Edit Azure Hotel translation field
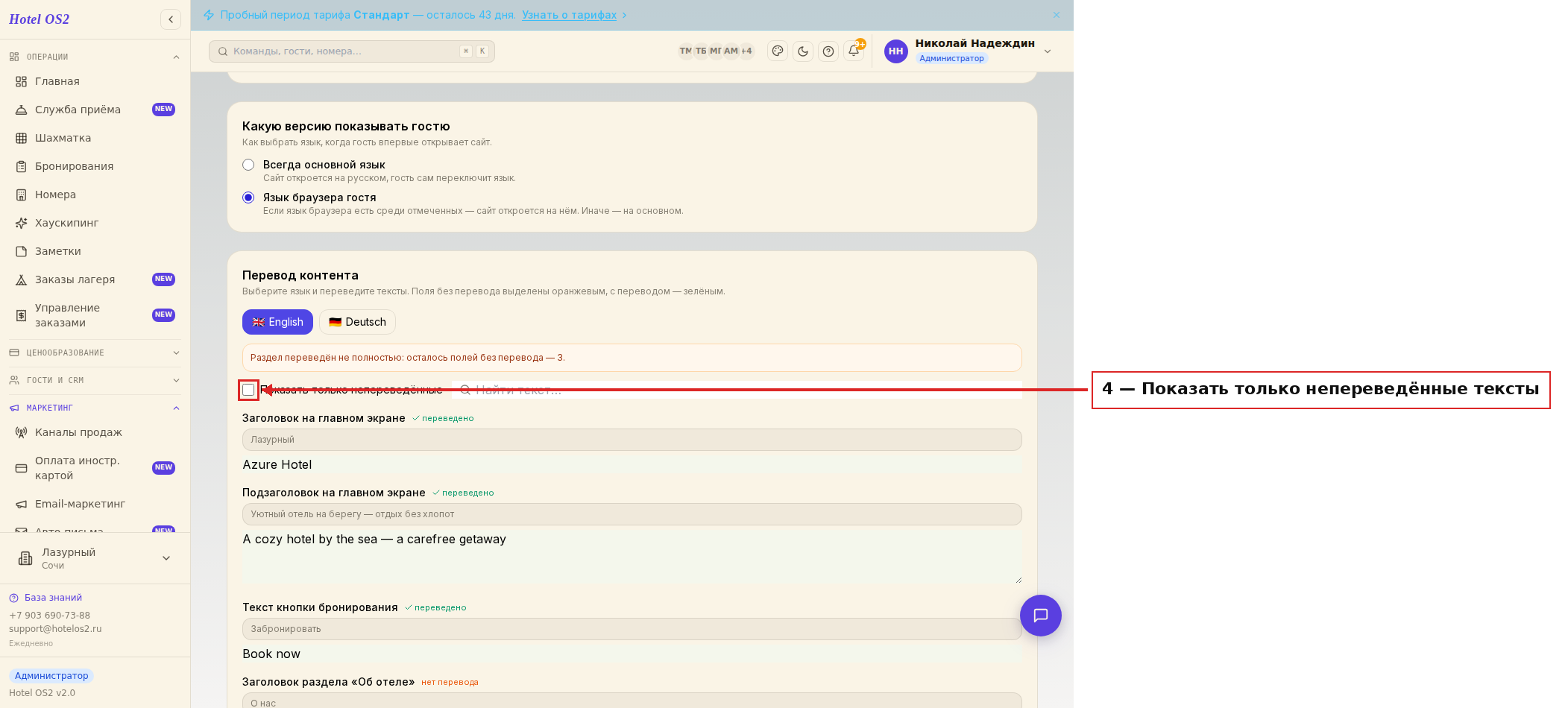 click(x=632, y=464)
